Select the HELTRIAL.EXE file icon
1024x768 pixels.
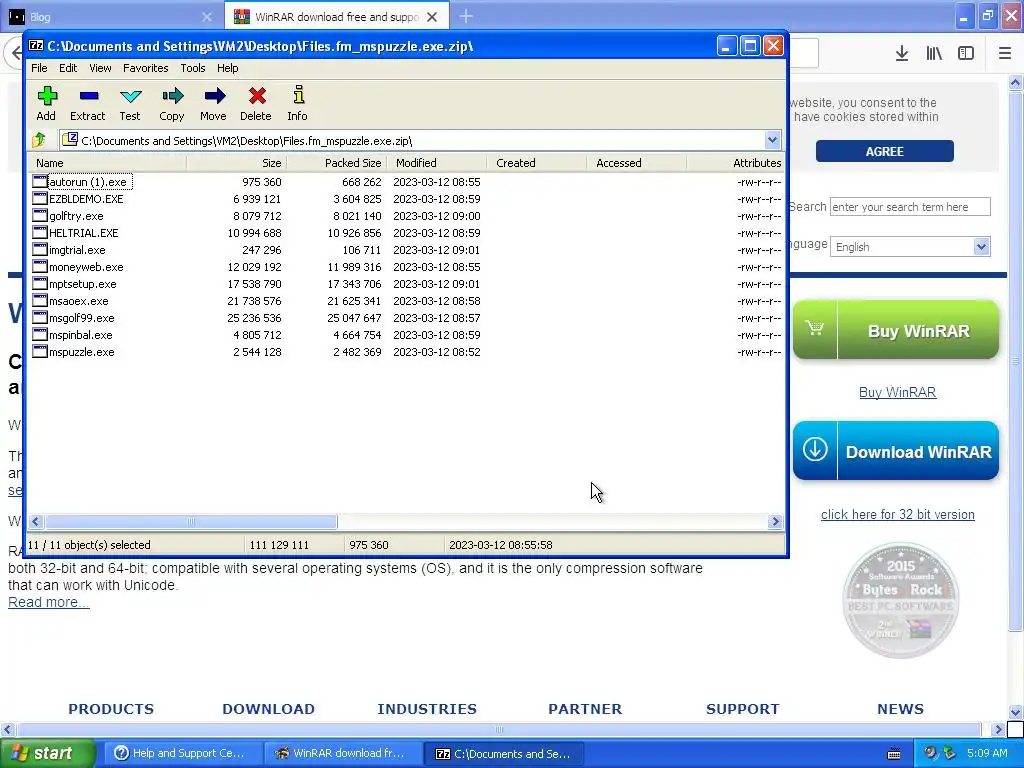pos(40,232)
